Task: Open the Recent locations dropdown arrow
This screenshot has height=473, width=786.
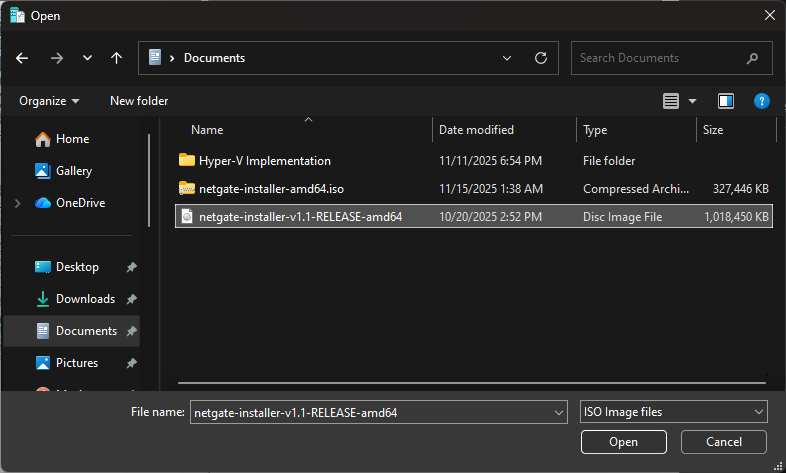Action: click(87, 58)
